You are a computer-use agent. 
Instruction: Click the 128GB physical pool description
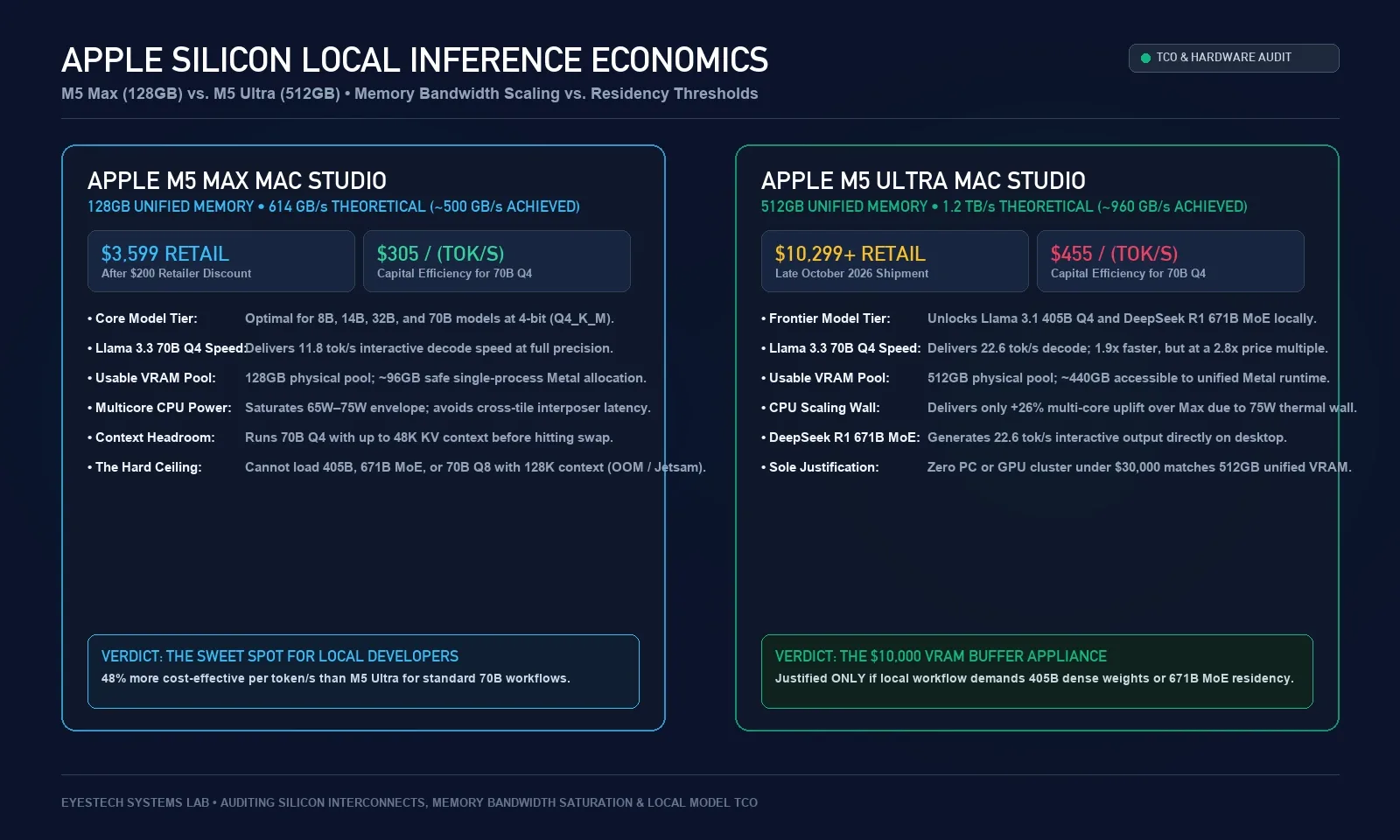pos(445,378)
